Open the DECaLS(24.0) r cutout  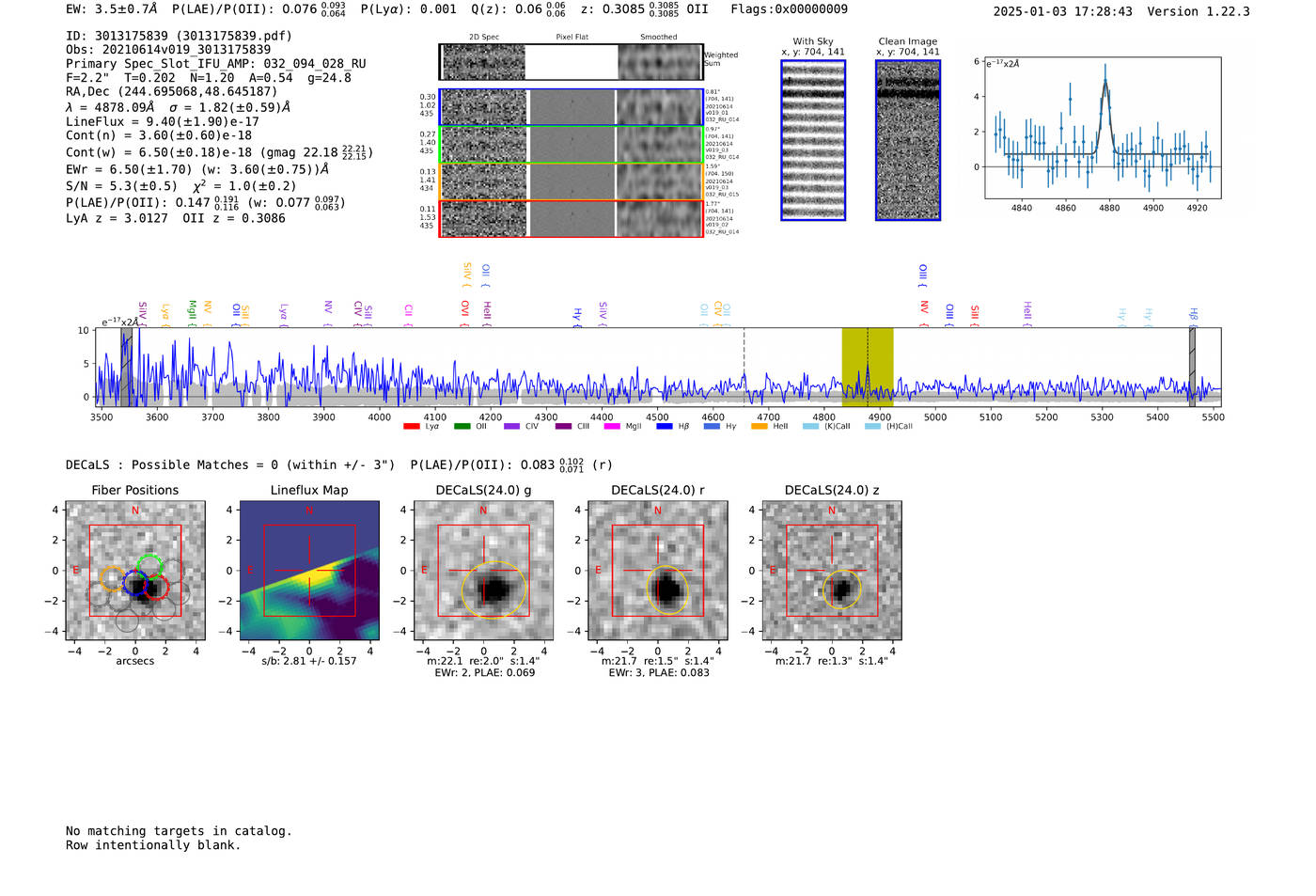(658, 570)
